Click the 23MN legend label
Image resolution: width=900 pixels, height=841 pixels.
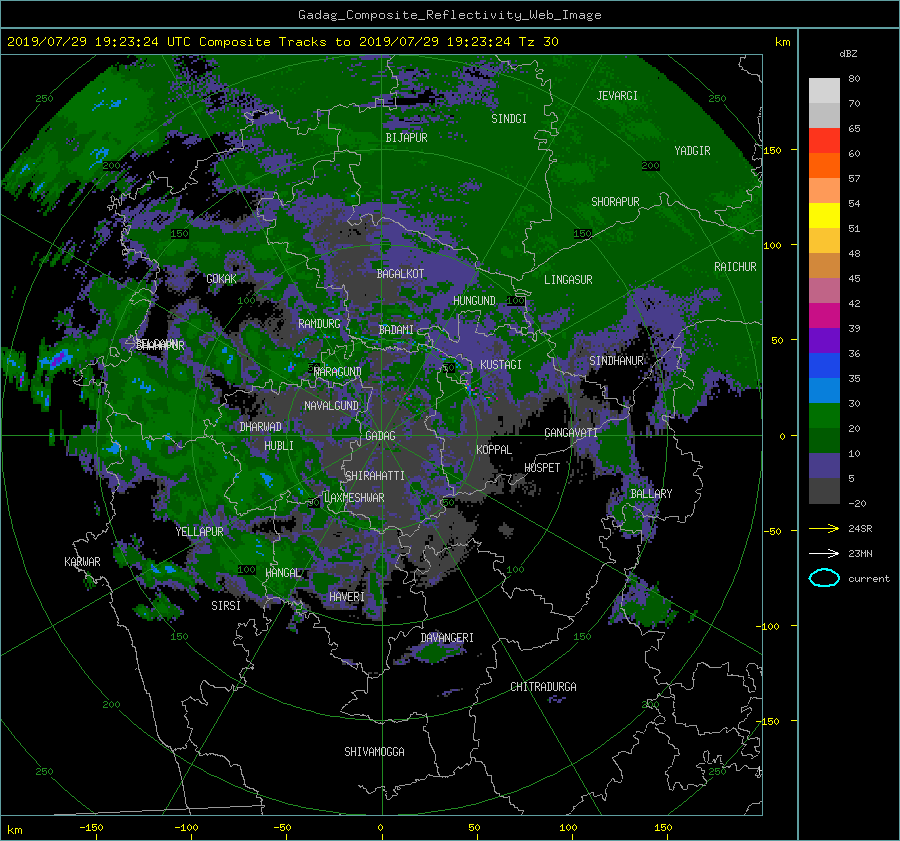[860, 554]
